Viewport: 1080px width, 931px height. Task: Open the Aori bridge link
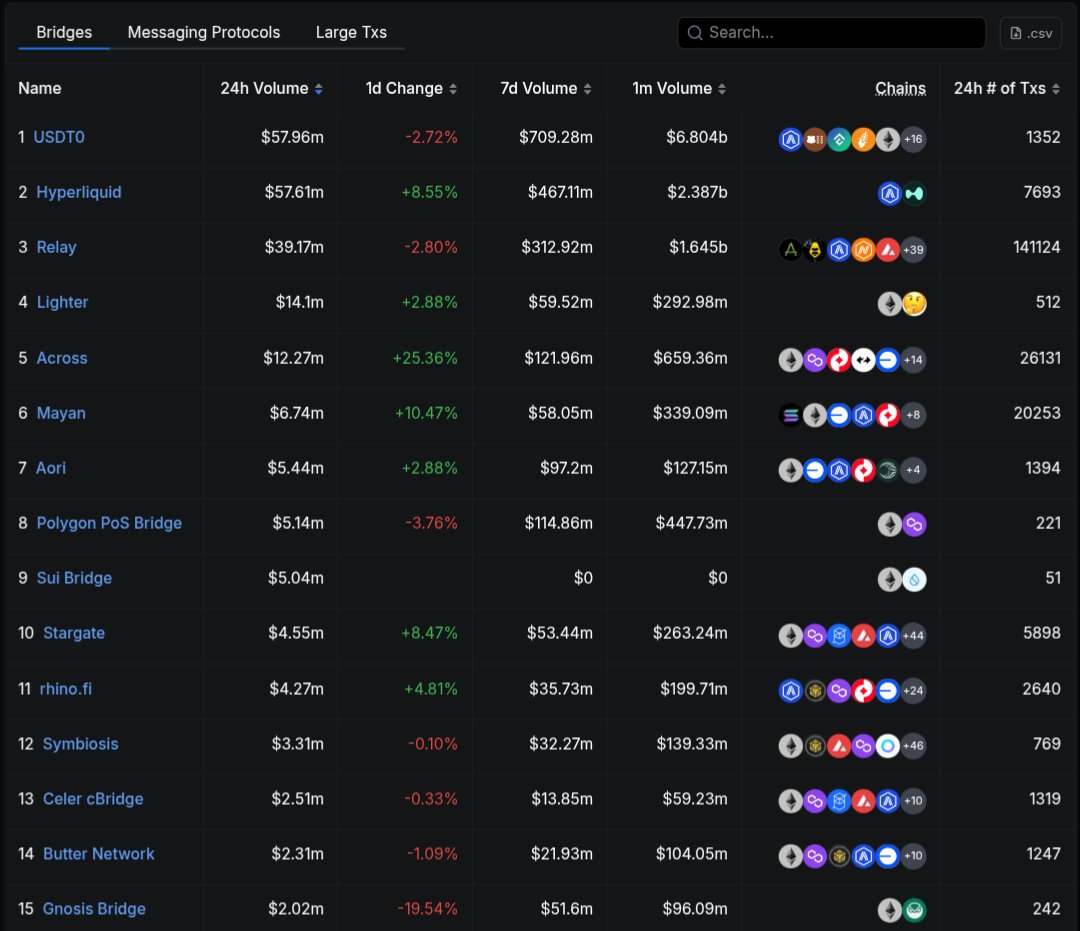pyautogui.click(x=51, y=468)
